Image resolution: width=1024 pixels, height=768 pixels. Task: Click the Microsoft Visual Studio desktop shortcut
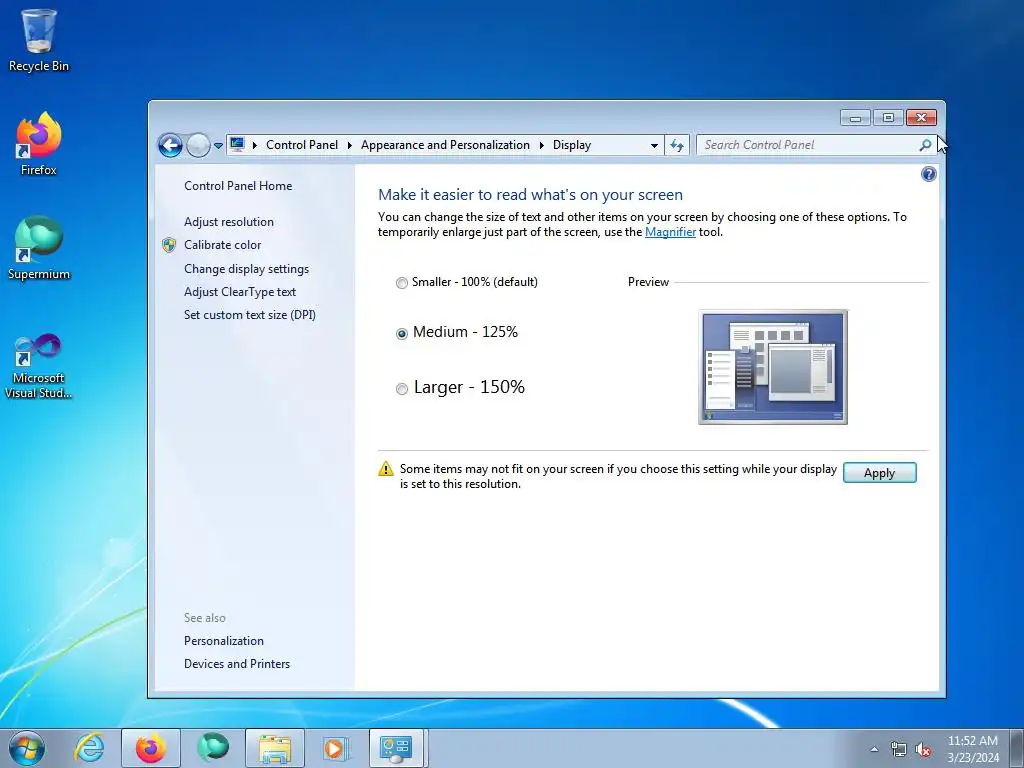point(39,366)
